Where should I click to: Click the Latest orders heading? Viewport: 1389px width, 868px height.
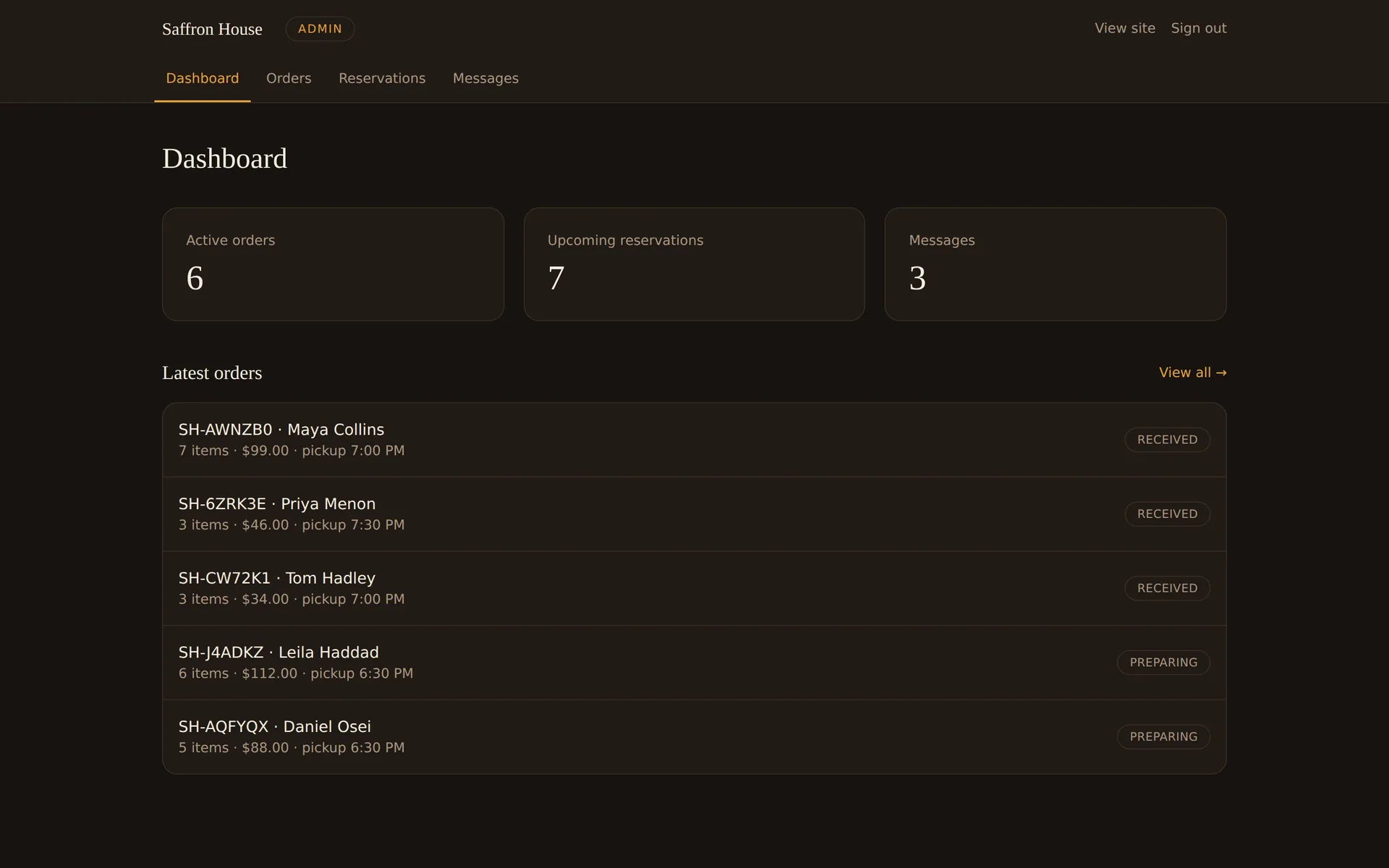tap(212, 373)
